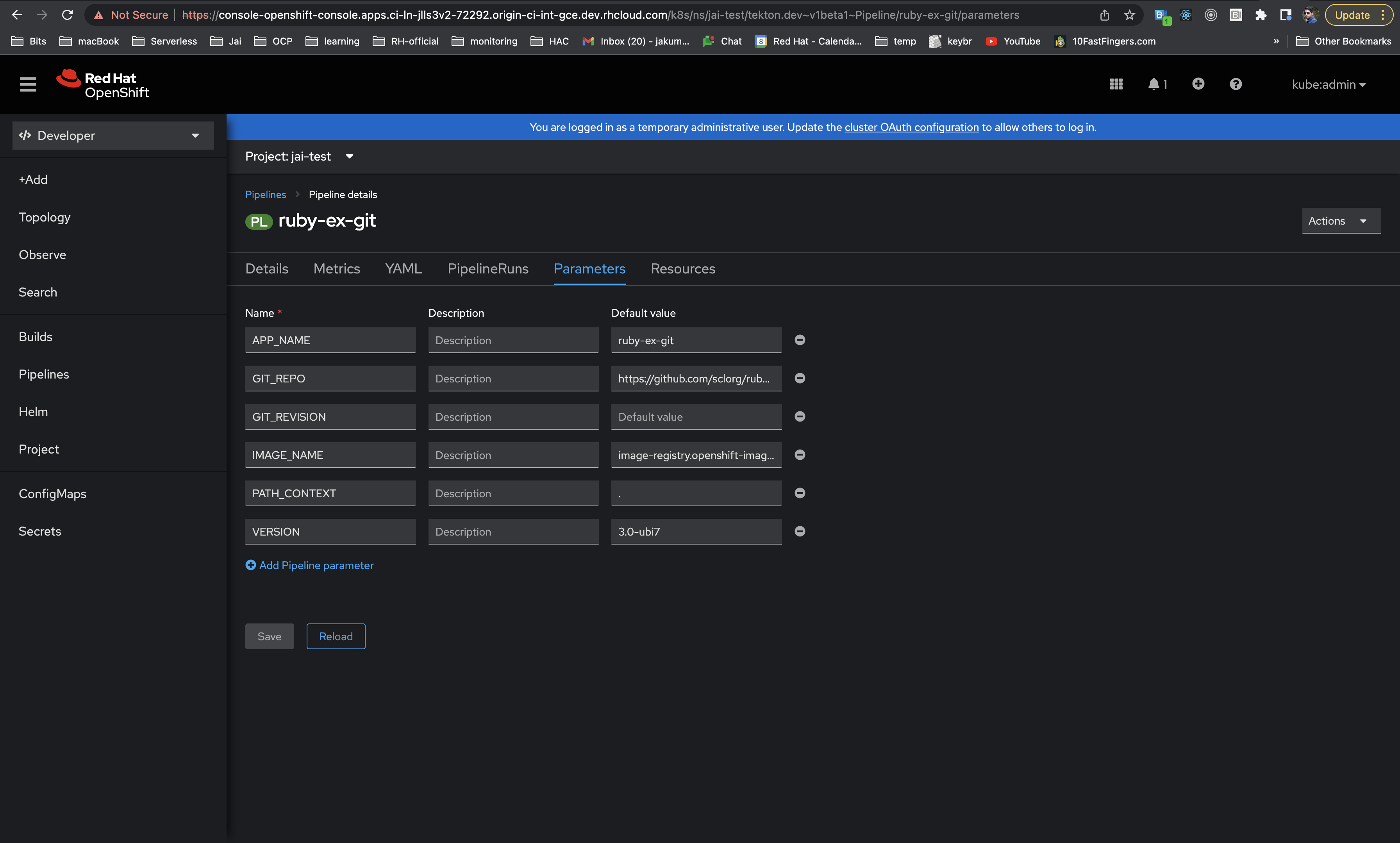
Task: Open the help question mark icon
Action: coord(1235,84)
